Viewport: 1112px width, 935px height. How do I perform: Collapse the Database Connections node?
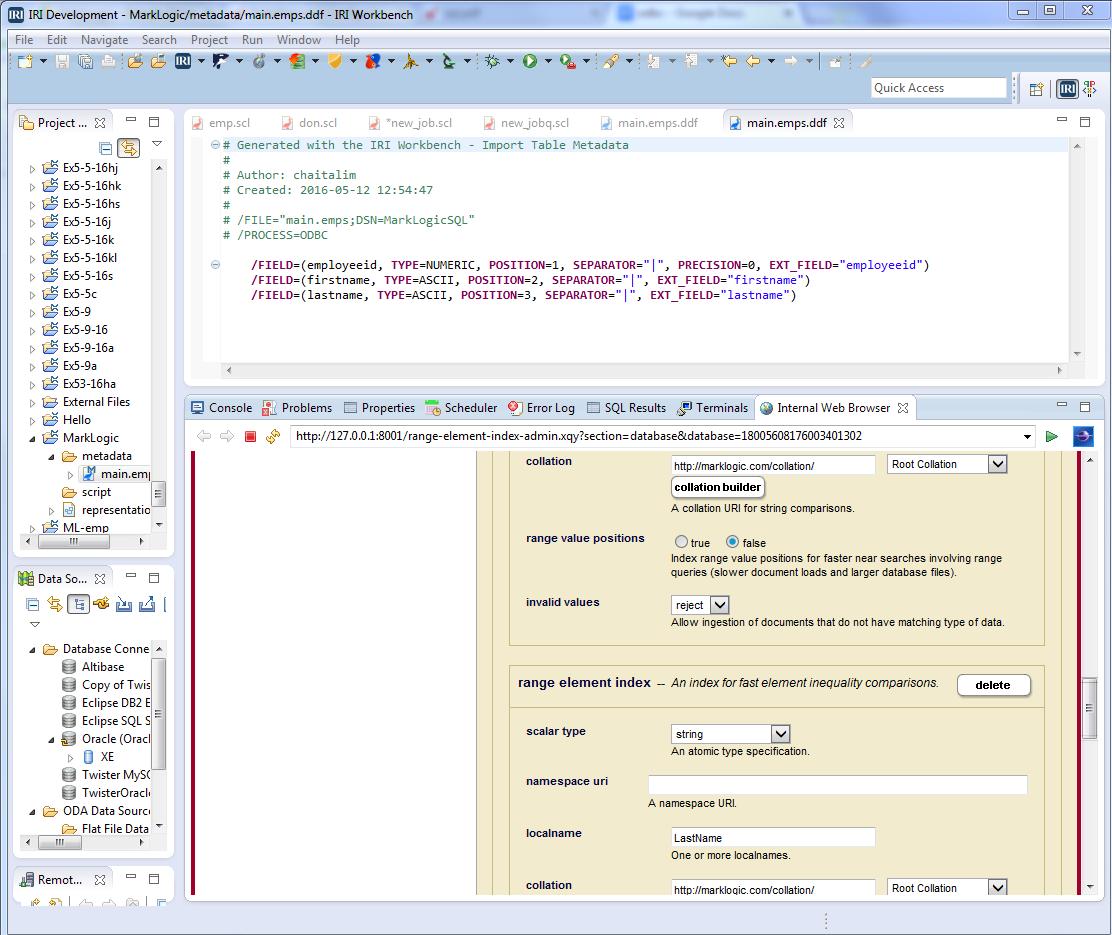32,650
